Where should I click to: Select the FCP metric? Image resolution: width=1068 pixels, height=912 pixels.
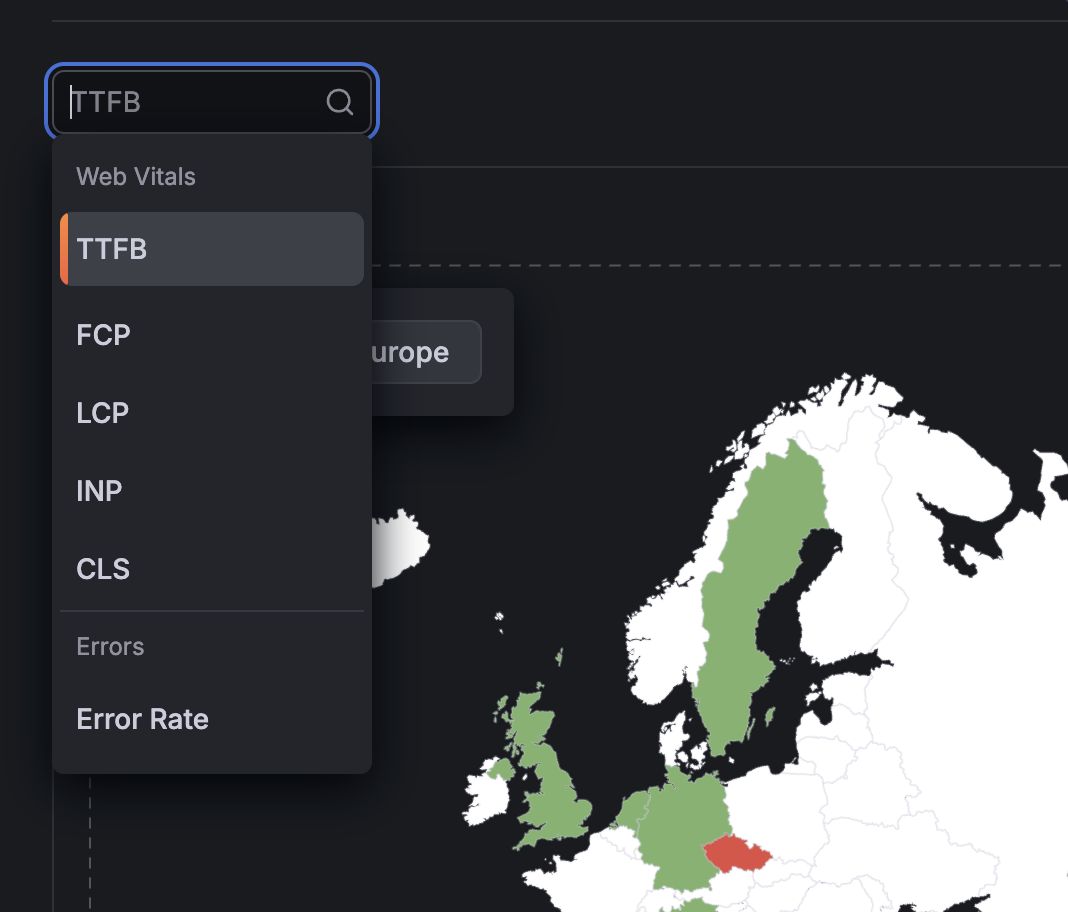102,334
